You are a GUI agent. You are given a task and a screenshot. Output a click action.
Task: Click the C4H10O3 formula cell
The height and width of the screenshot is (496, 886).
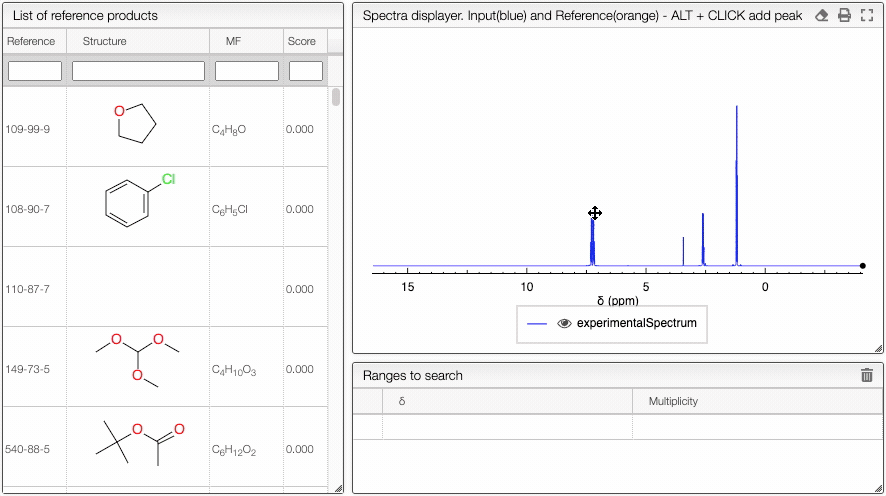tap(234, 370)
